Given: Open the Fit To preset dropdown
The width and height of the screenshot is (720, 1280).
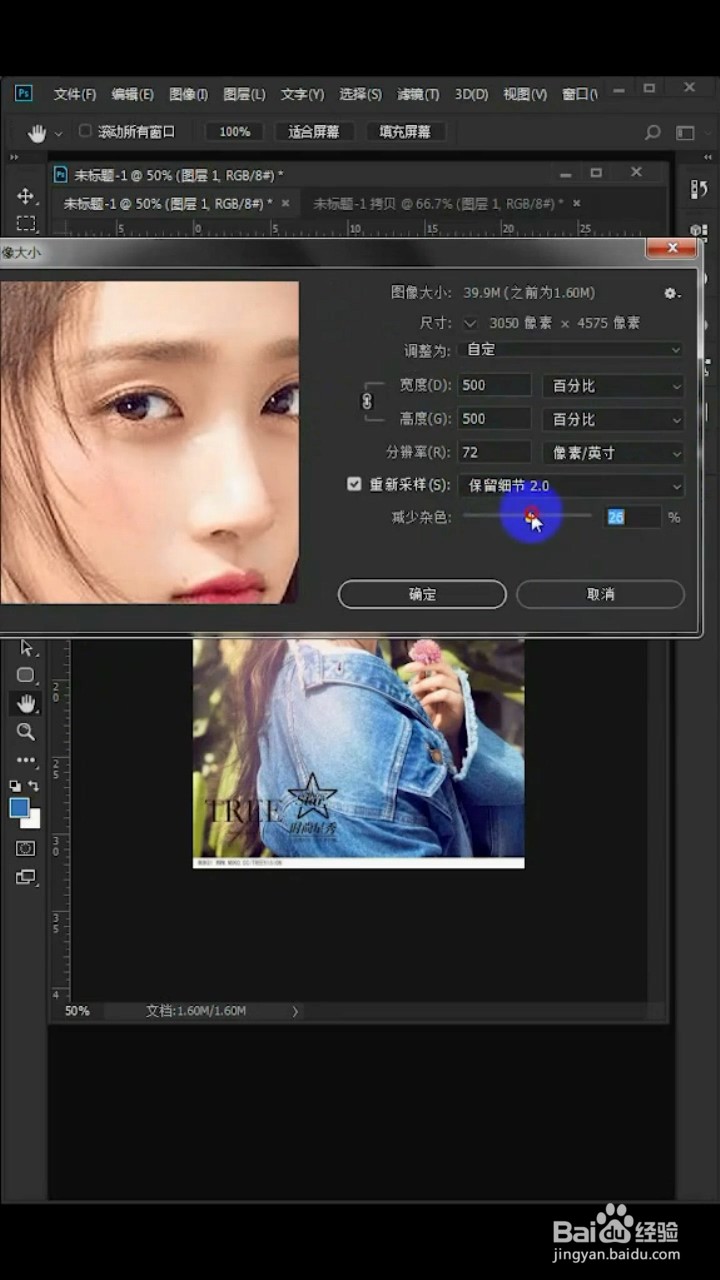Looking at the screenshot, I should click(x=571, y=350).
